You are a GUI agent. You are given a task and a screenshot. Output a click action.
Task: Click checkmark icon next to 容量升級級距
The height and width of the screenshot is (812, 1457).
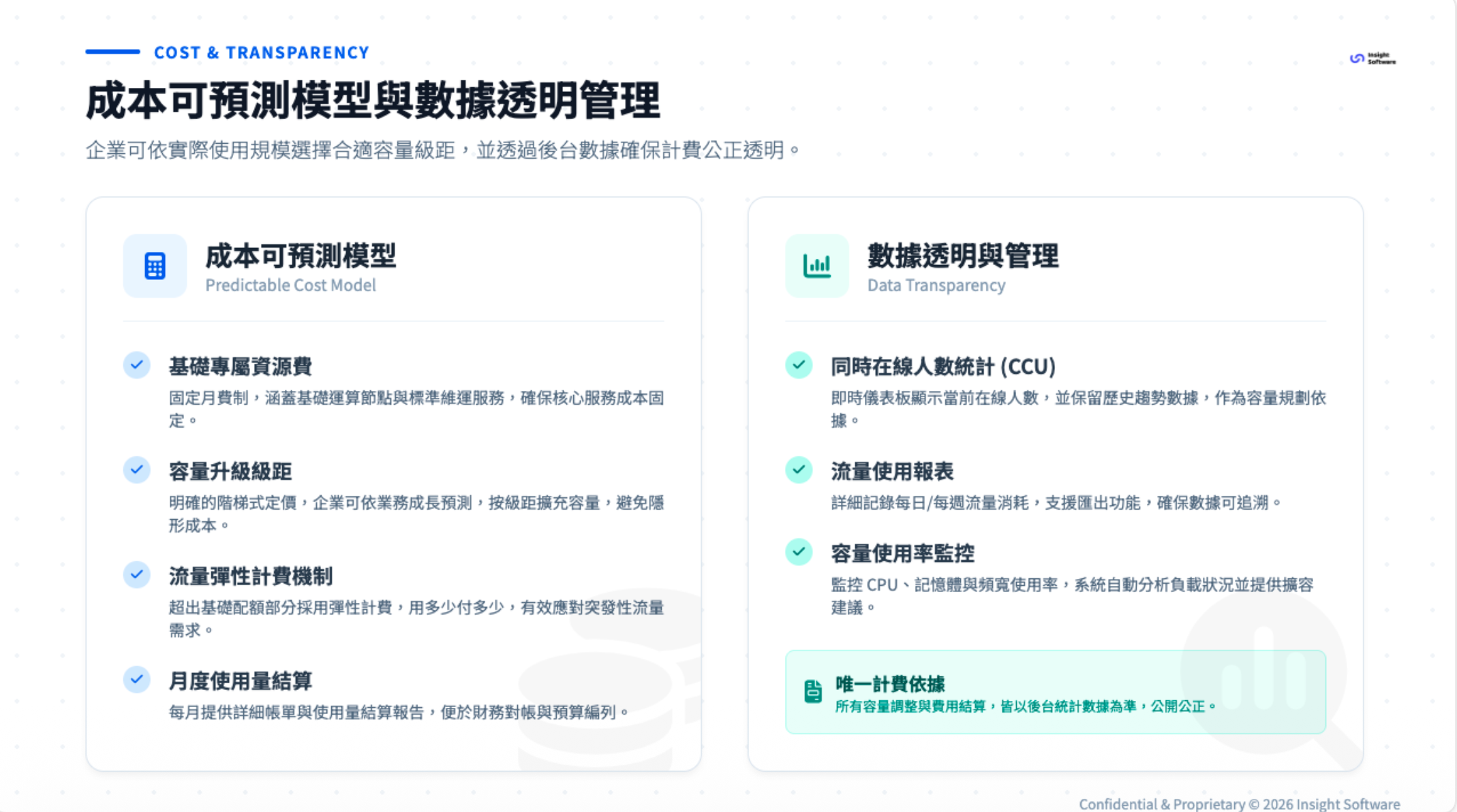(137, 470)
